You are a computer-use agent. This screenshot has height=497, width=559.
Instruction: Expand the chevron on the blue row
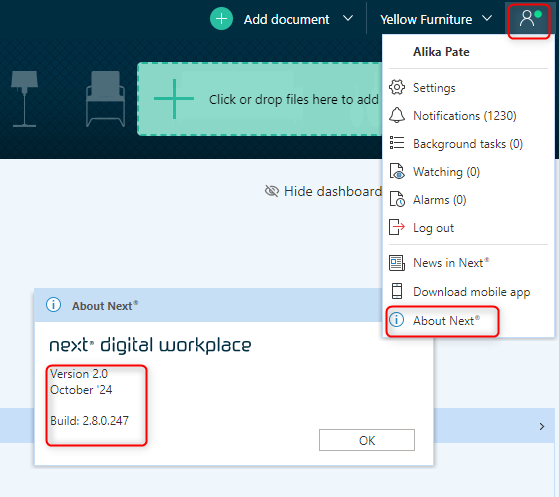542,426
